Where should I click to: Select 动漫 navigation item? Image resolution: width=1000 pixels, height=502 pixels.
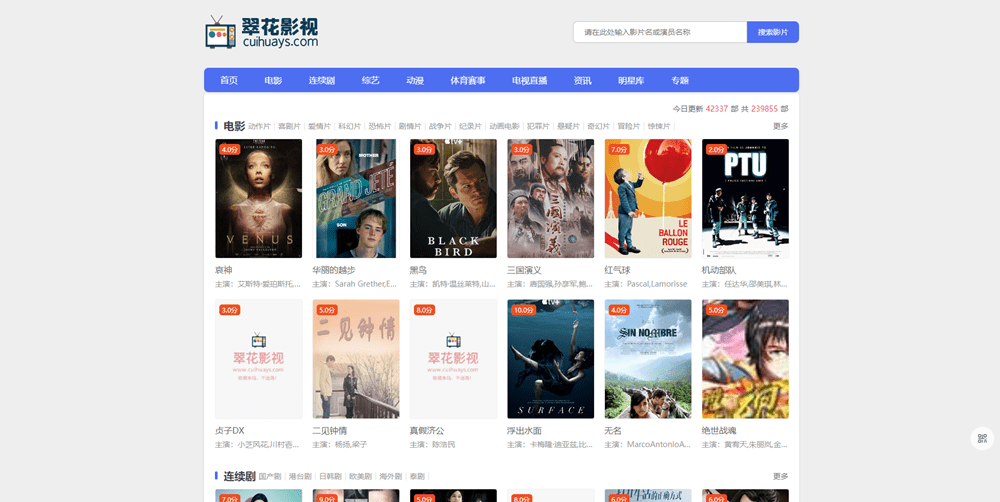[415, 80]
